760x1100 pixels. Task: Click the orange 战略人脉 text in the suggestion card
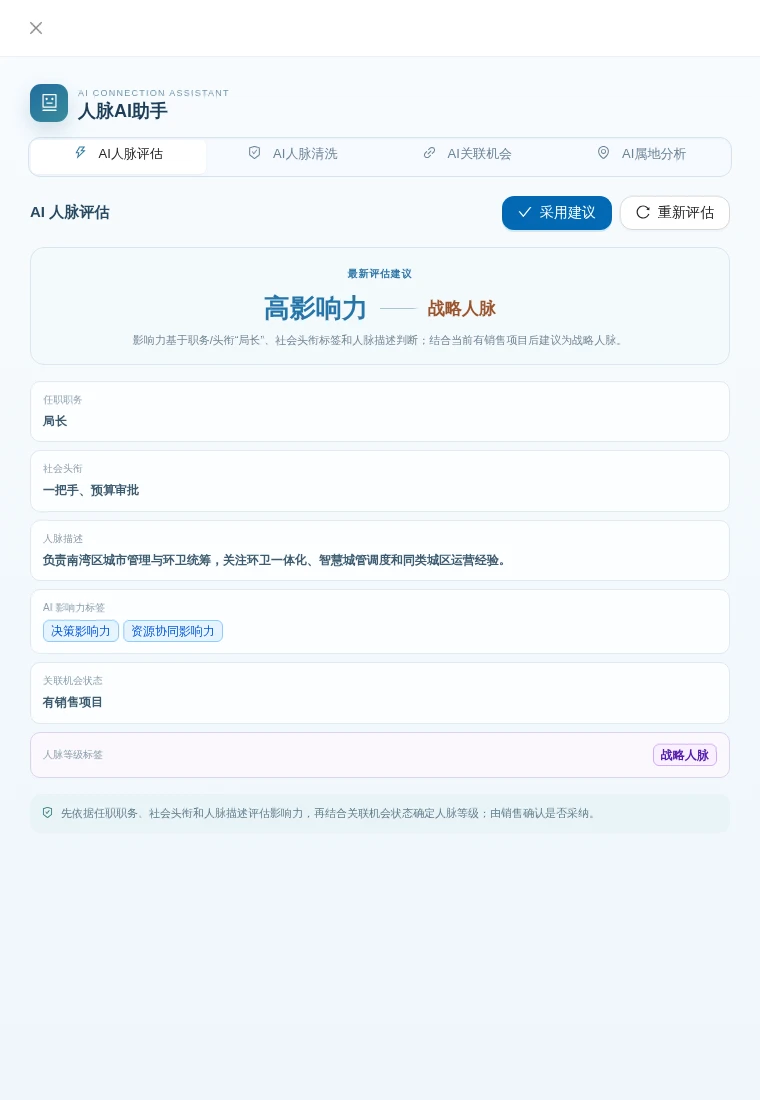click(462, 308)
